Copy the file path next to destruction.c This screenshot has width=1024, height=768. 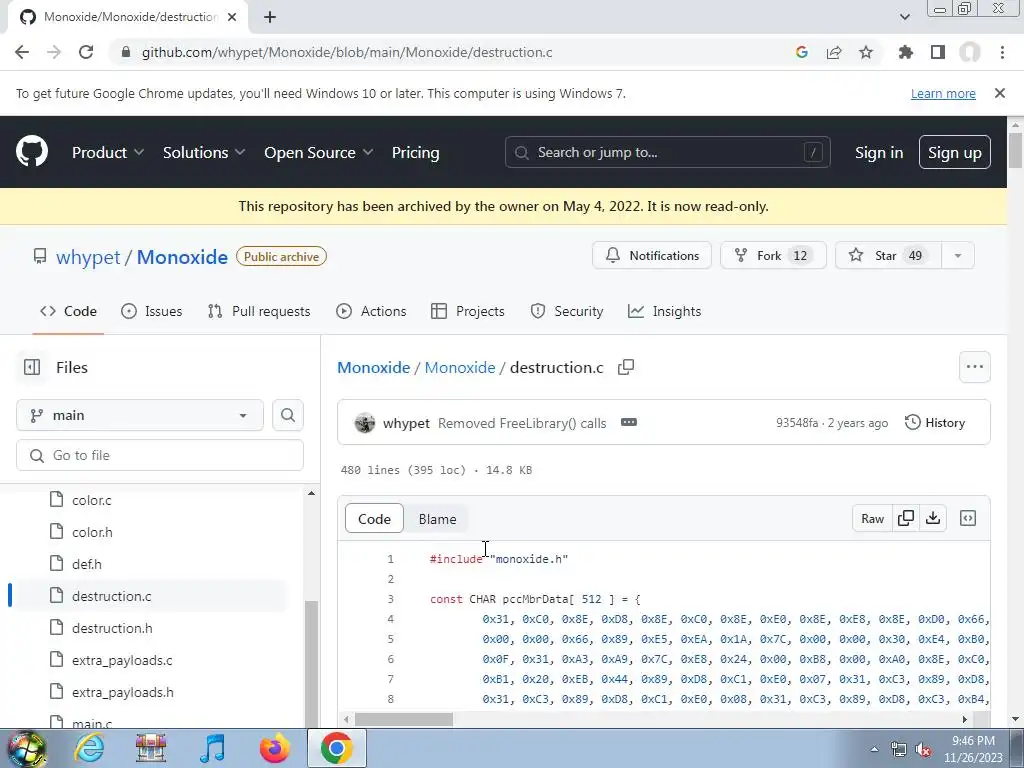[626, 367]
